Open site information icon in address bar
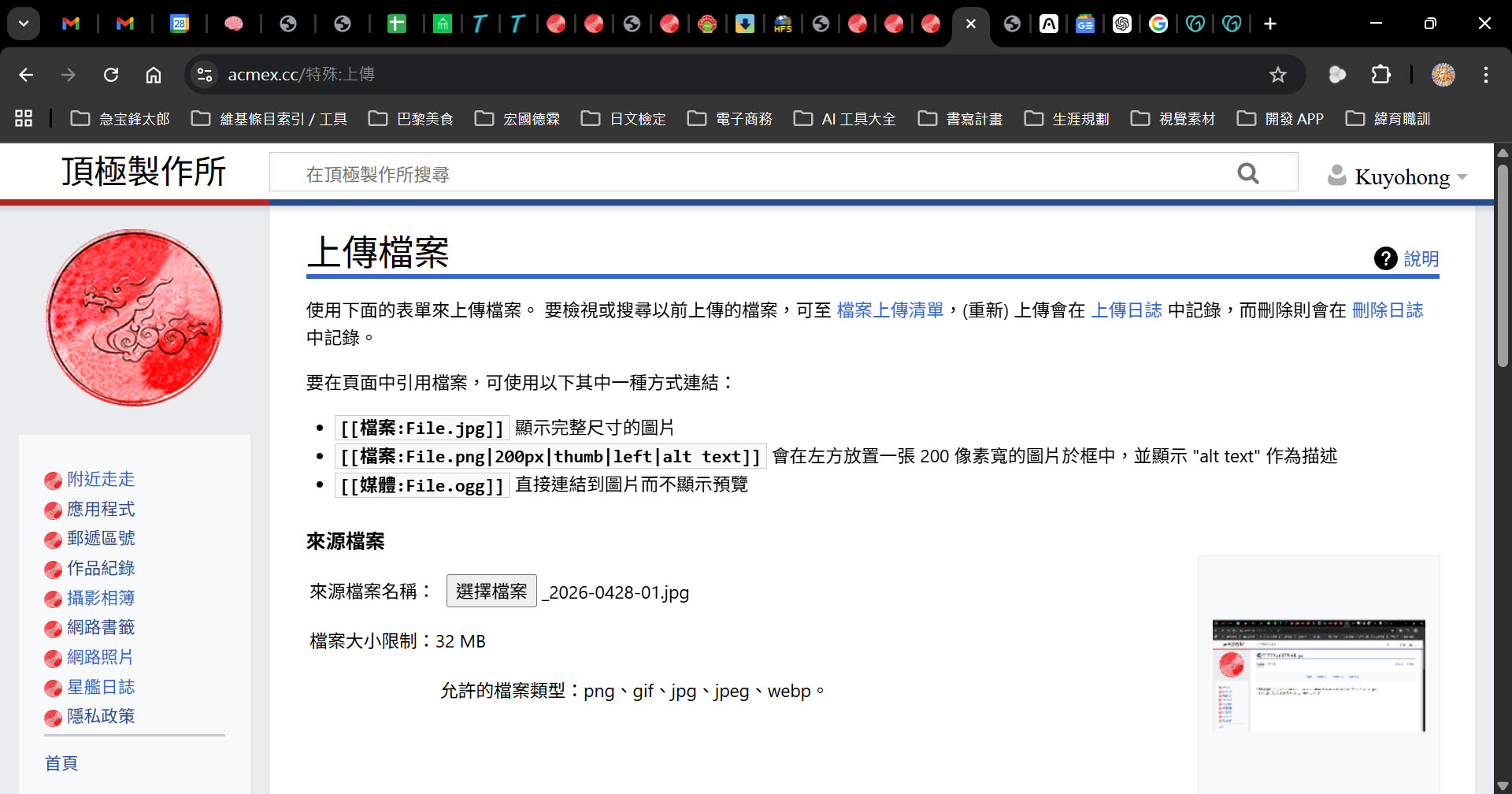This screenshot has width=1512, height=794. 205,75
